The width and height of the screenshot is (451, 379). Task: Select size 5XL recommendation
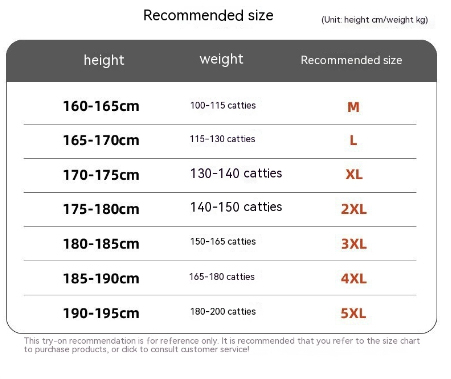[353, 313]
